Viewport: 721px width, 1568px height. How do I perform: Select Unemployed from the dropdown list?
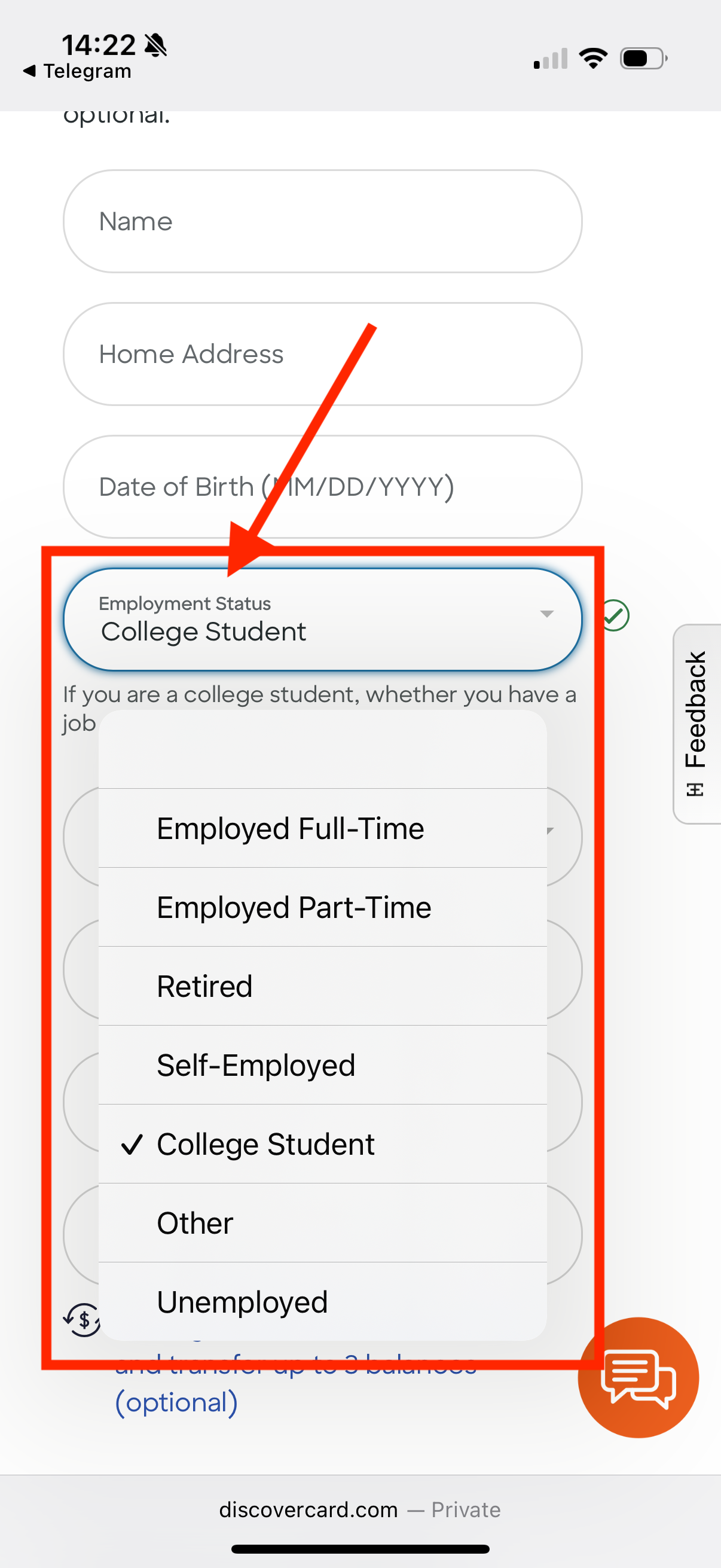(322, 1301)
